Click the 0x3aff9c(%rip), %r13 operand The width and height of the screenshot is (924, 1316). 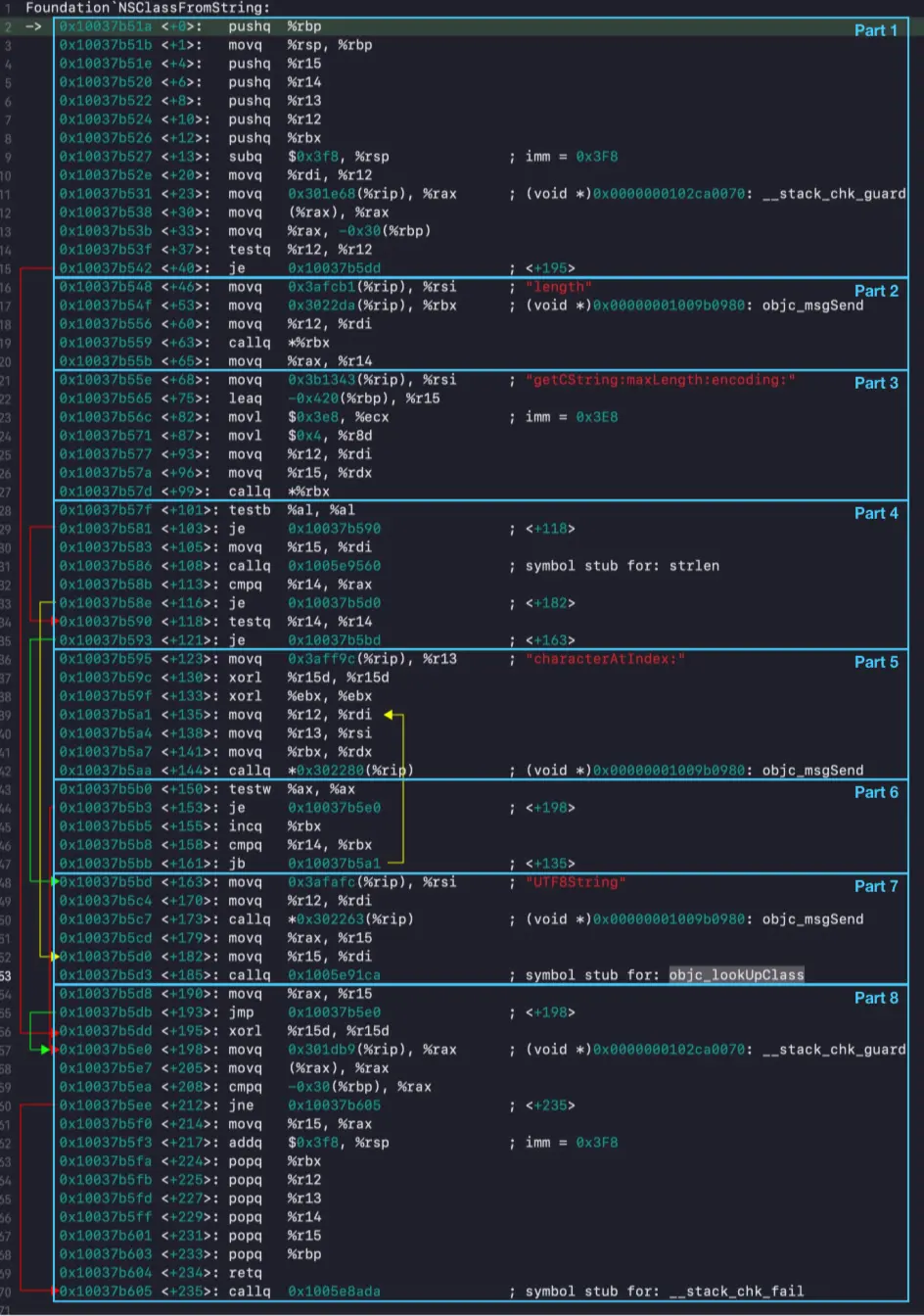tap(372, 659)
